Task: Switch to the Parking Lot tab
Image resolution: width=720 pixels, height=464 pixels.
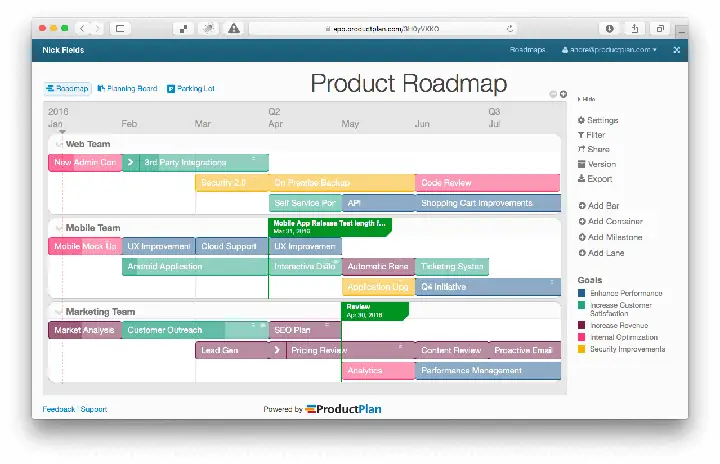Action: pyautogui.click(x=191, y=89)
